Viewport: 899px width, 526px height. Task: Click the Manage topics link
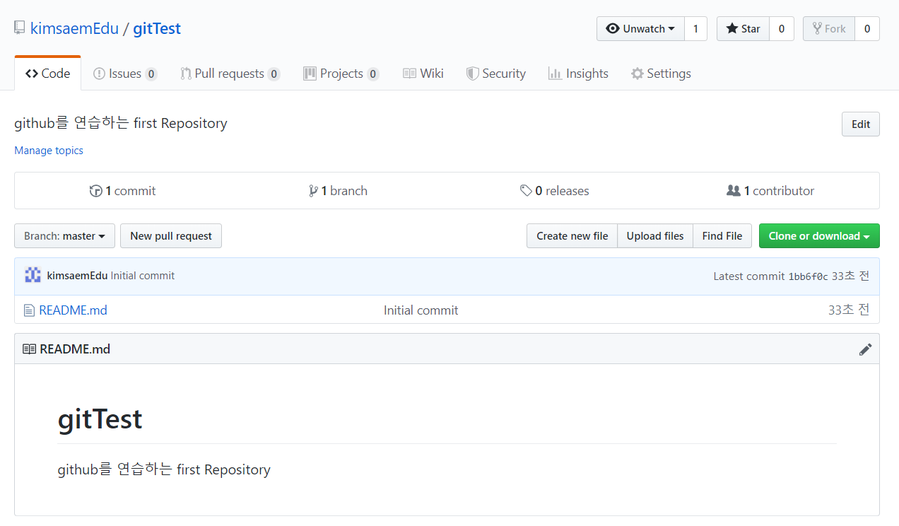[49, 150]
